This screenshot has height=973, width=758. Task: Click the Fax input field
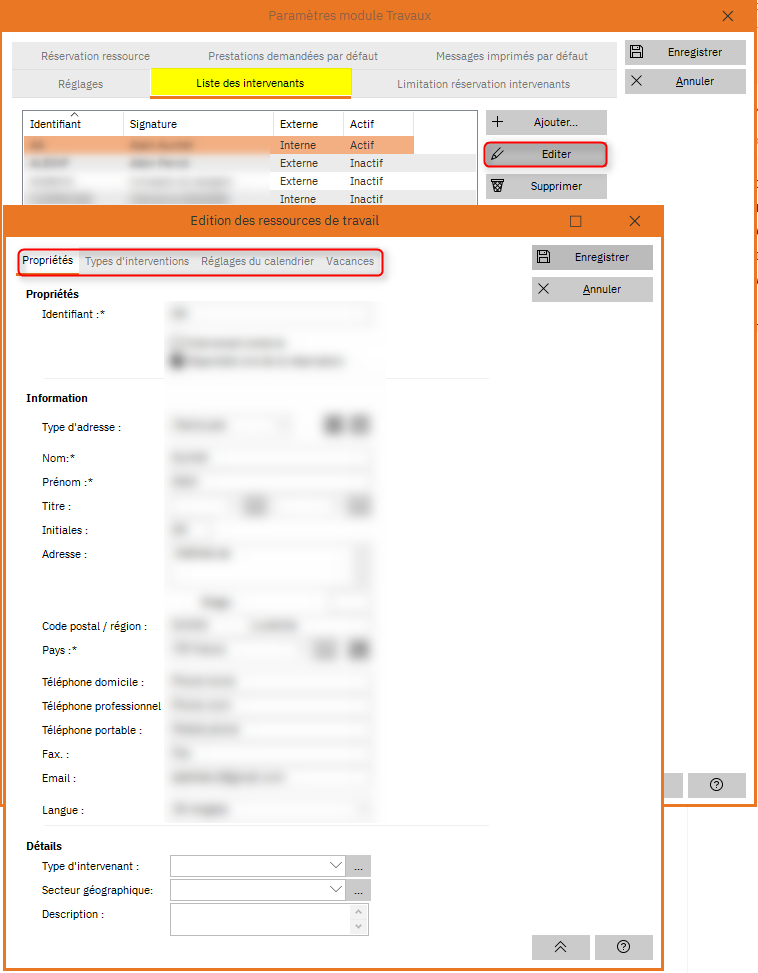[x=270, y=754]
